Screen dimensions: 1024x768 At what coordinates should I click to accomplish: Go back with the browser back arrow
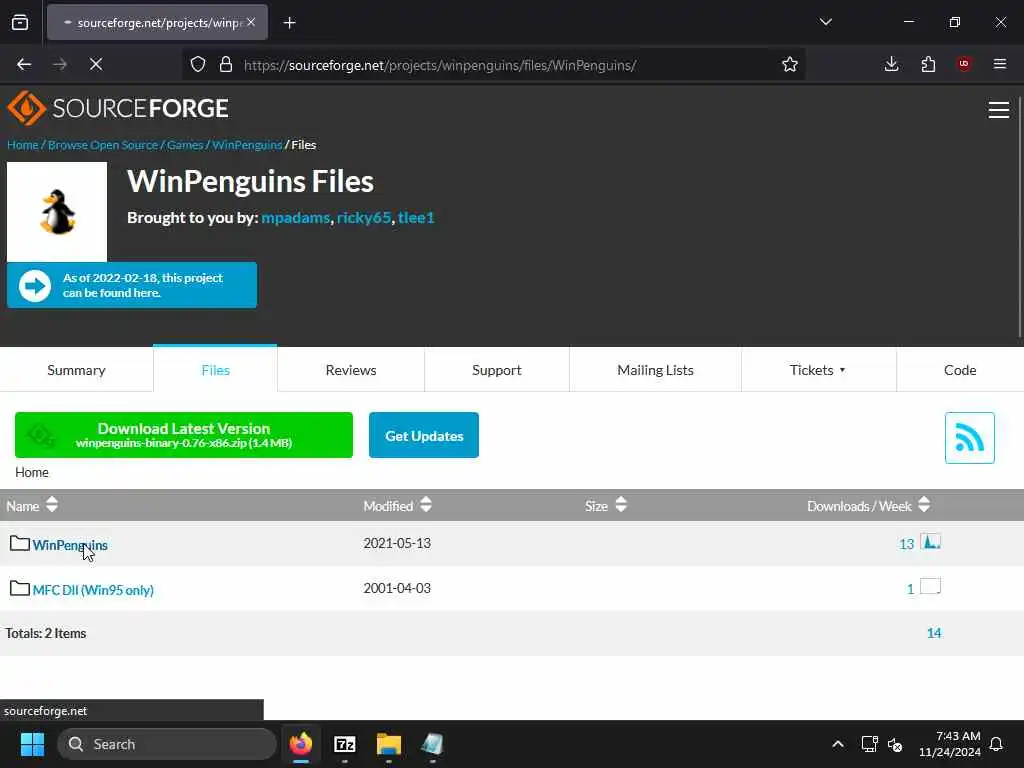pos(24,64)
